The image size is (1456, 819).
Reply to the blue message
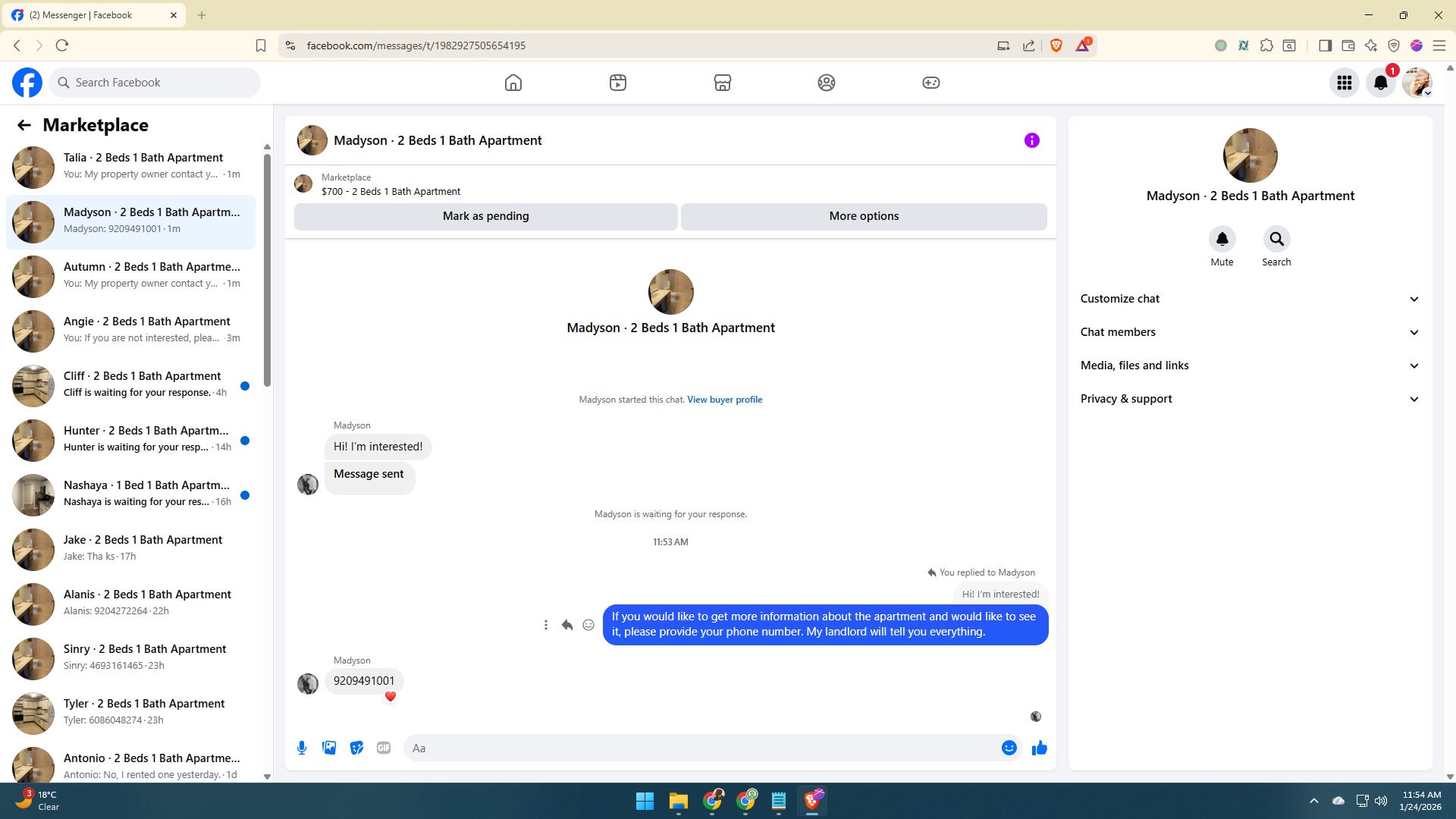pos(566,625)
